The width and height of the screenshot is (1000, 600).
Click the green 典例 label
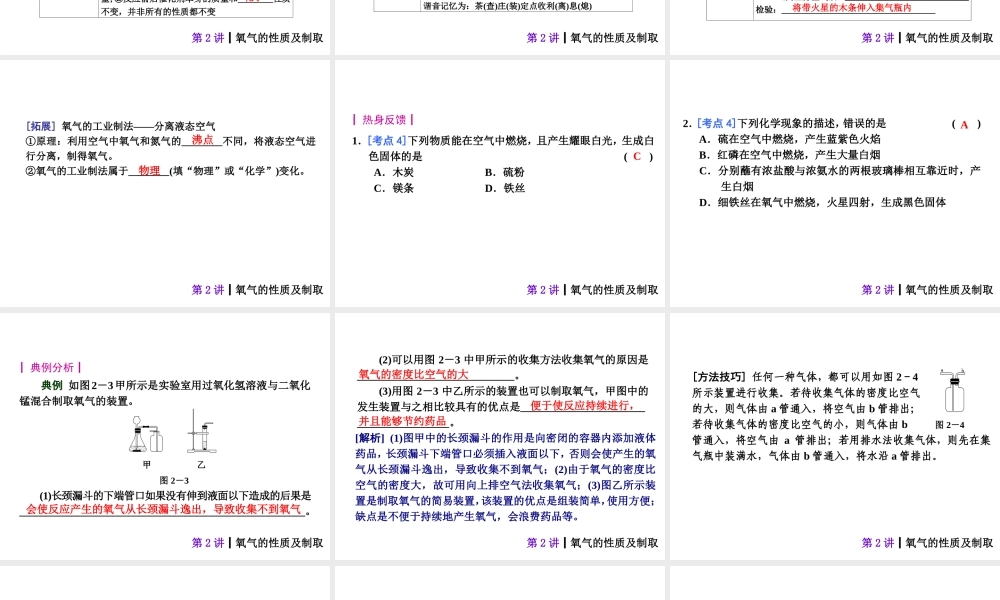52,385
